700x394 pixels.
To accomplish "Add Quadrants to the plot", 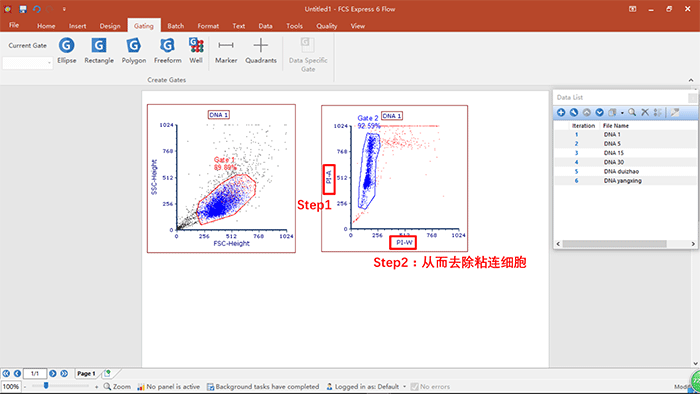I will coord(261,51).
